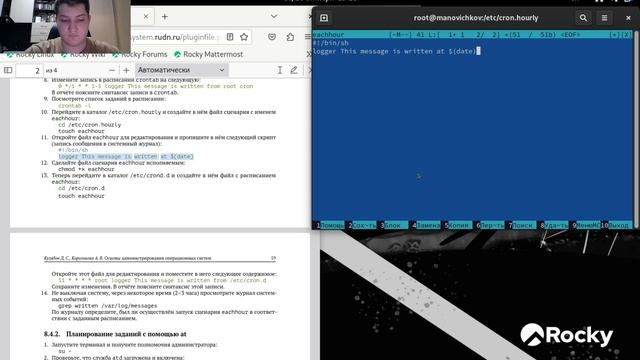Click F8 Удалить in mcedit bar
The image size is (640, 360).
554,225
